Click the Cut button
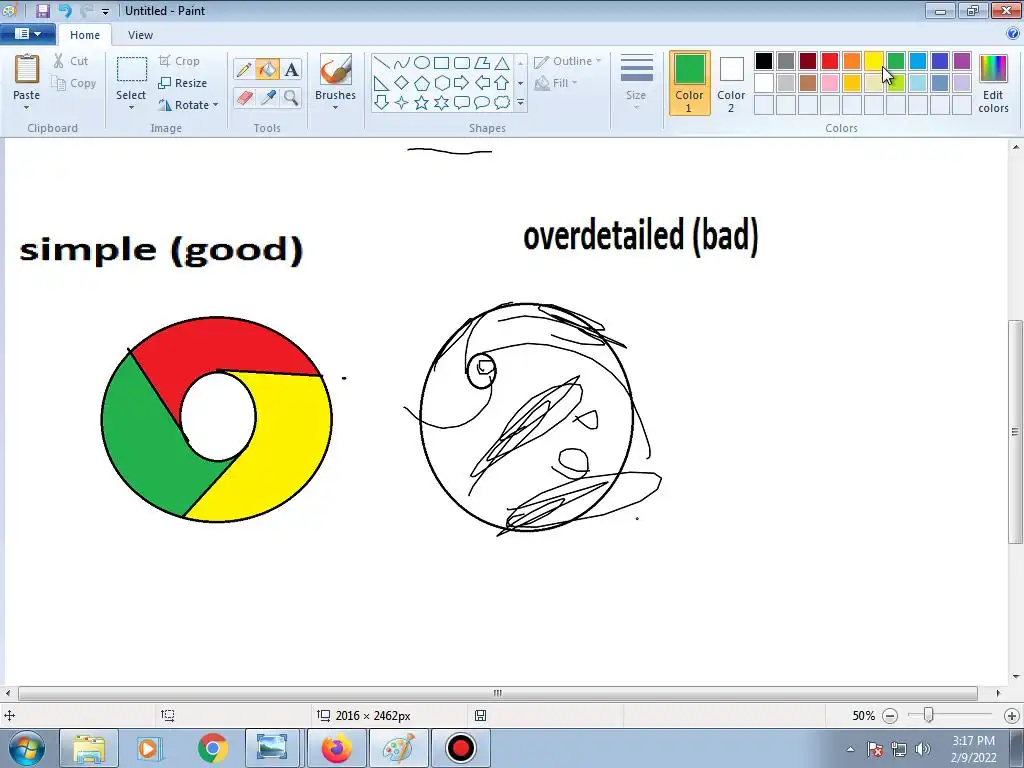Screen dimensions: 1024x768 (71, 61)
